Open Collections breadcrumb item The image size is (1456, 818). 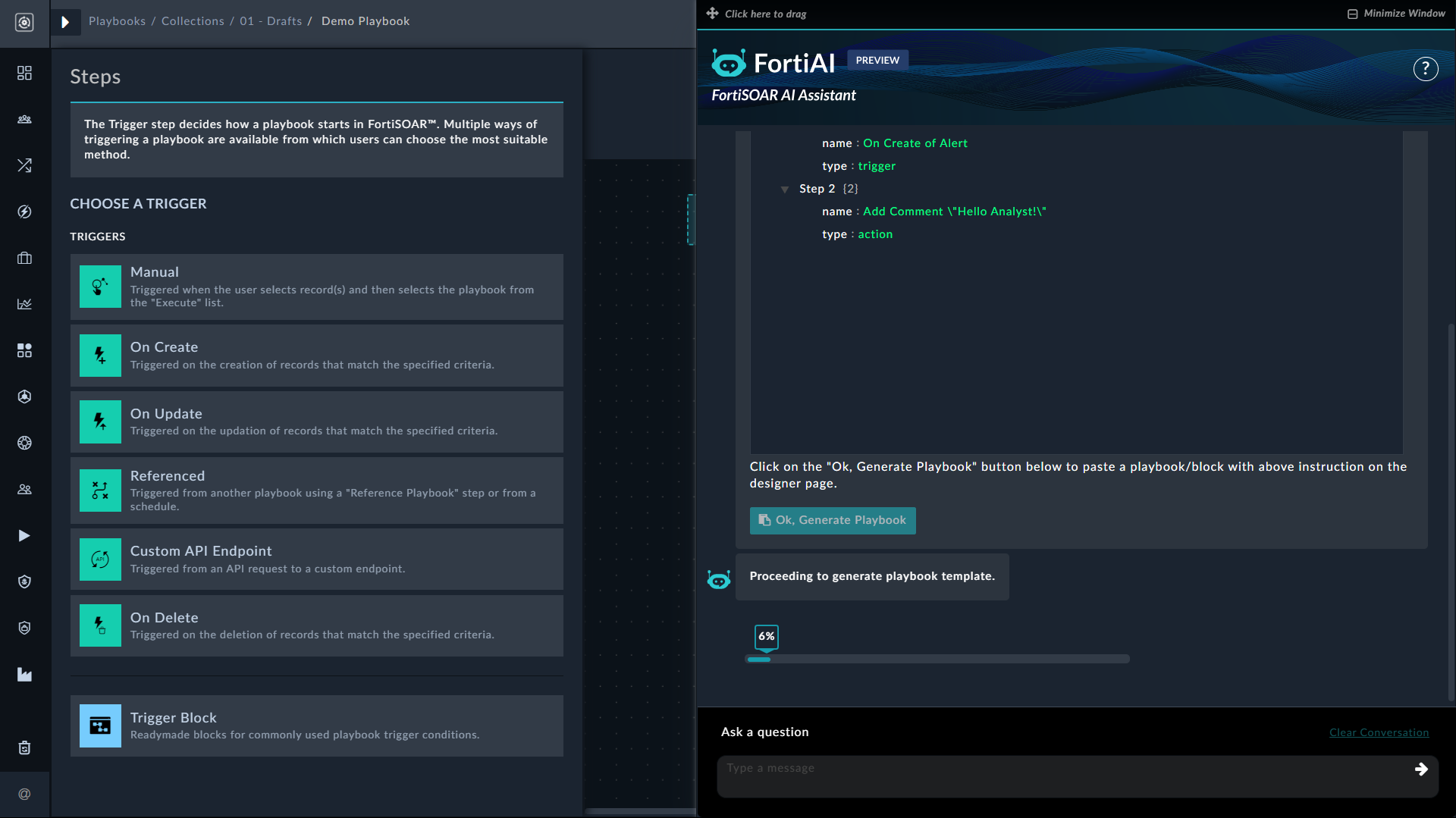point(193,21)
